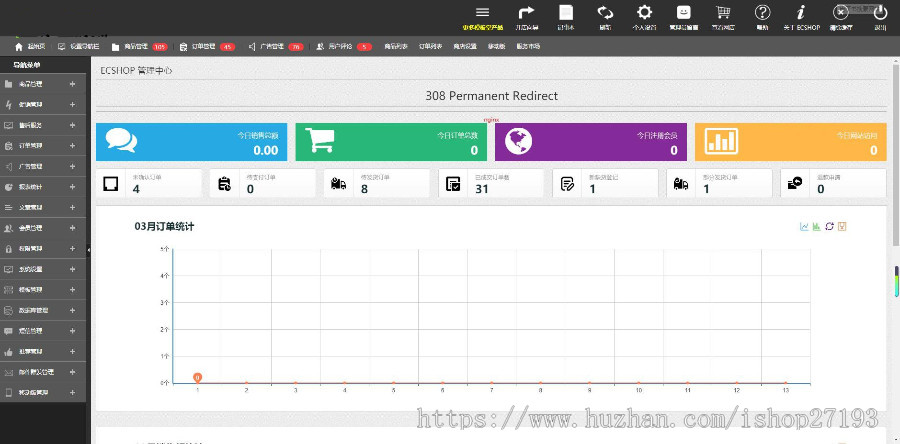Expand the 系统设置 monitor row plus sign
This screenshot has width=900, height=444.
[72, 269]
